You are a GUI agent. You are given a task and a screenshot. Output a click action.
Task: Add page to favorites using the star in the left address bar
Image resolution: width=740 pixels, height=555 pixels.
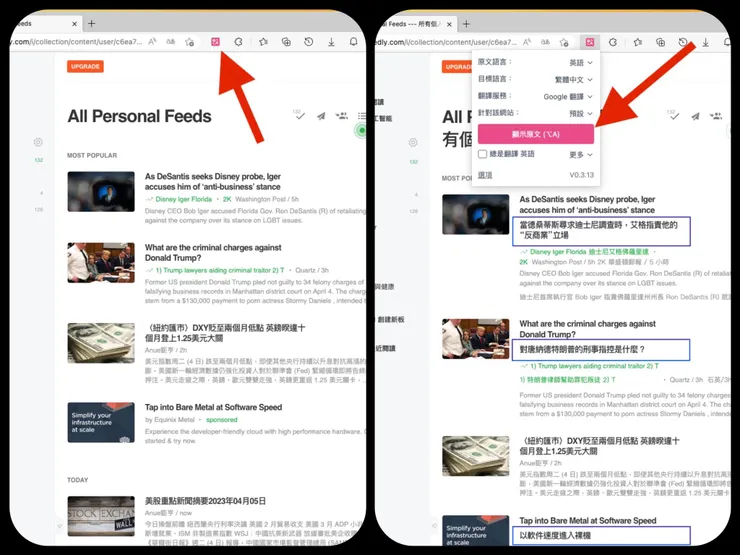(189, 42)
